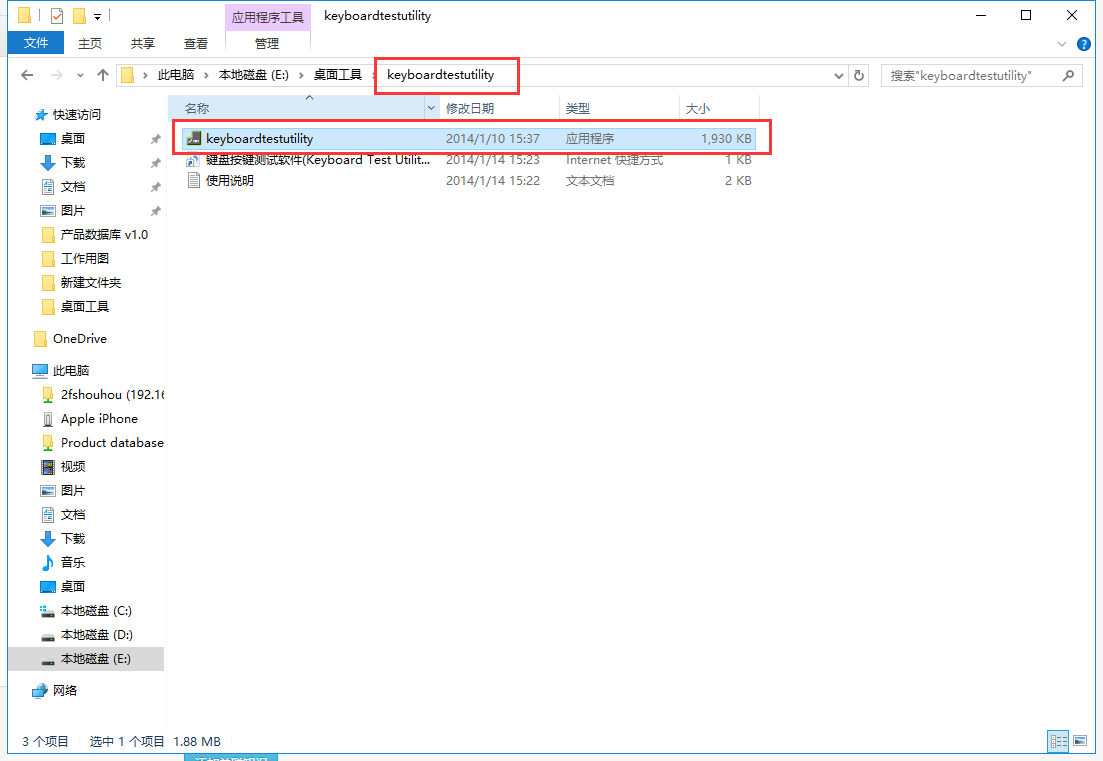Click keyboardtestutility in the address breadcrumb
This screenshot has height=761, width=1103.
tap(440, 75)
